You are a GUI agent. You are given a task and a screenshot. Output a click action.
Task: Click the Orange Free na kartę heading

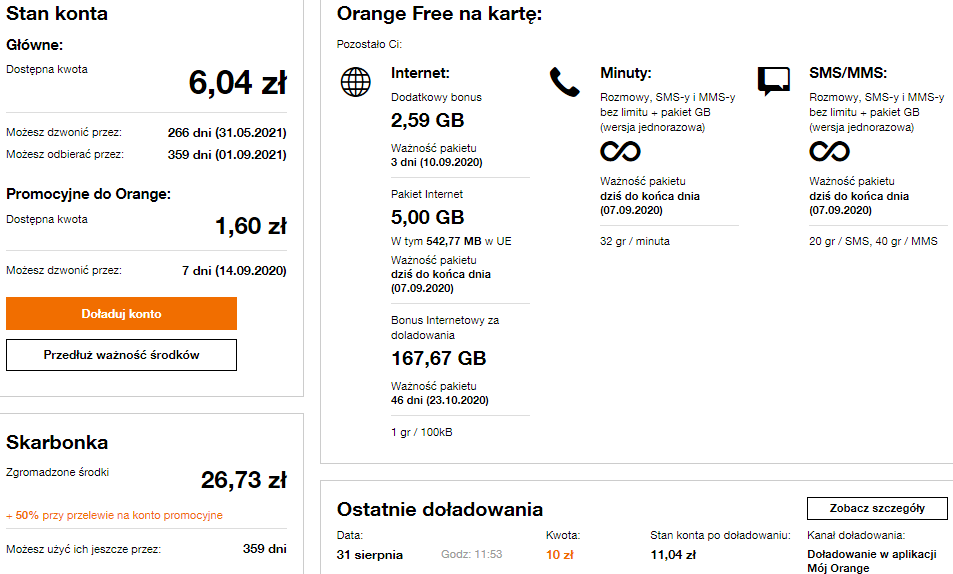pyautogui.click(x=440, y=14)
